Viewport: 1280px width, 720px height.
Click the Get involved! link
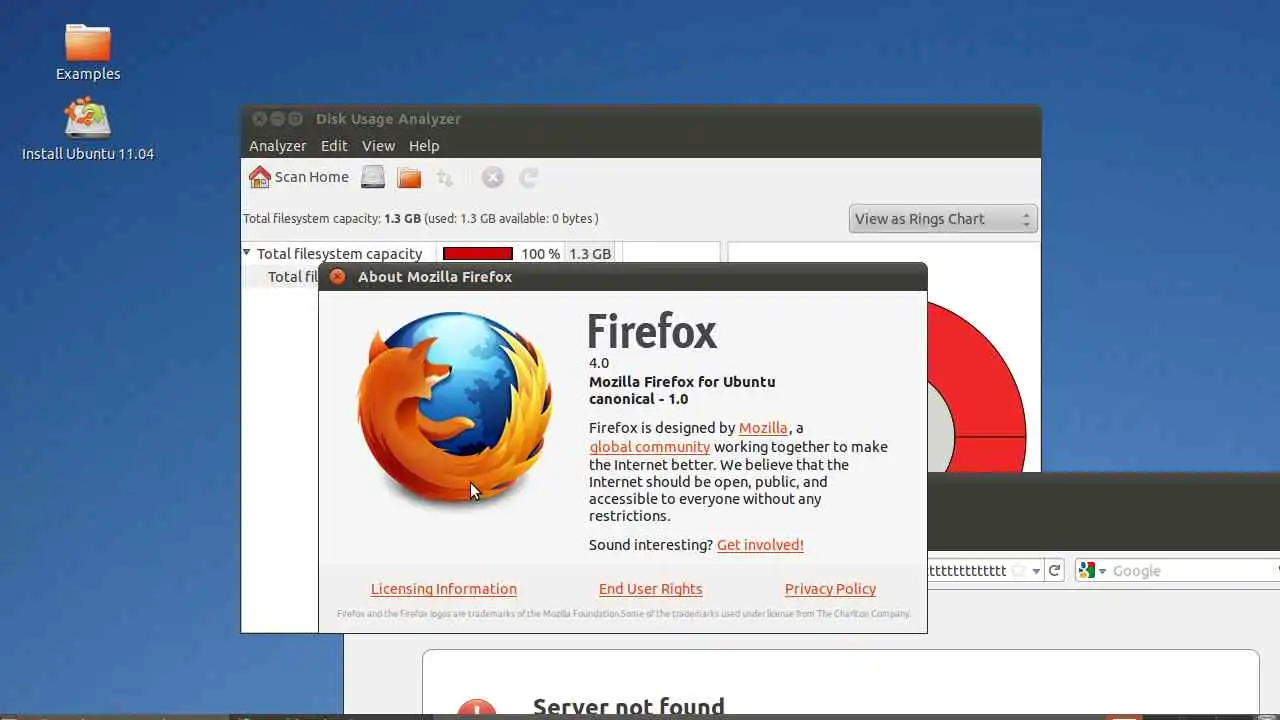[x=760, y=545]
